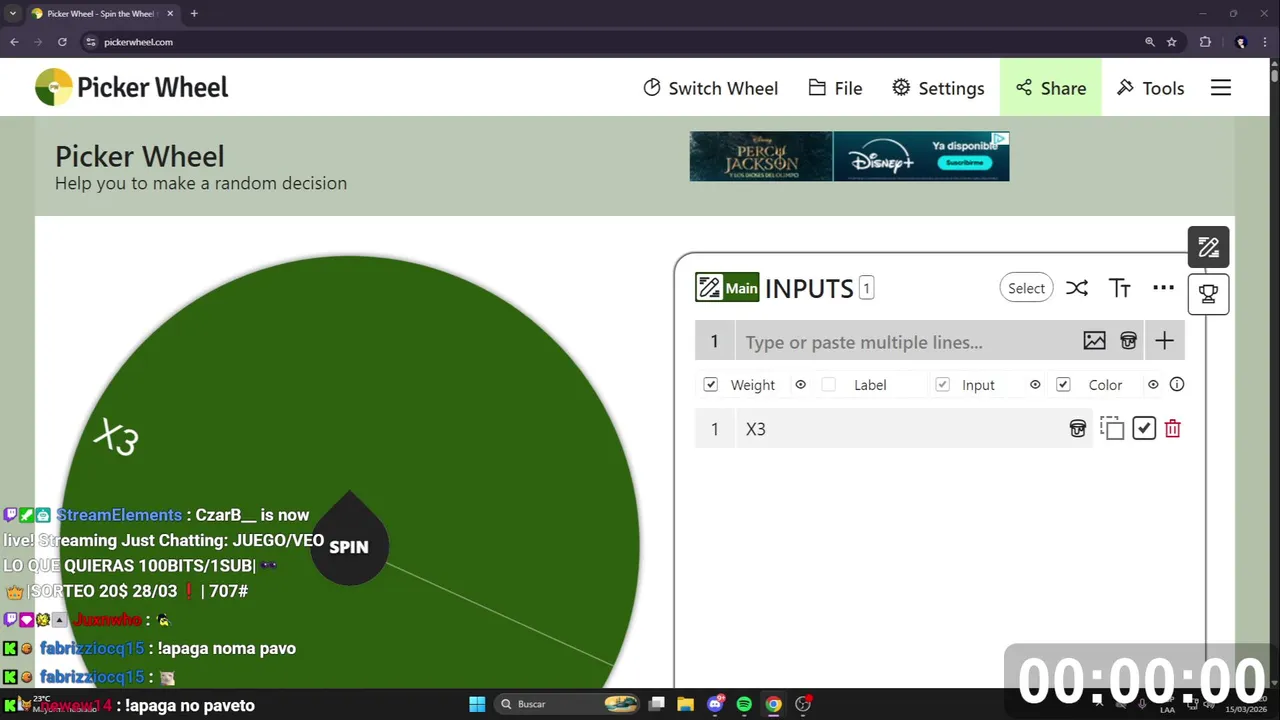The image size is (1280, 720).
Task: Click the Picker Wheel logo
Action: 132,87
